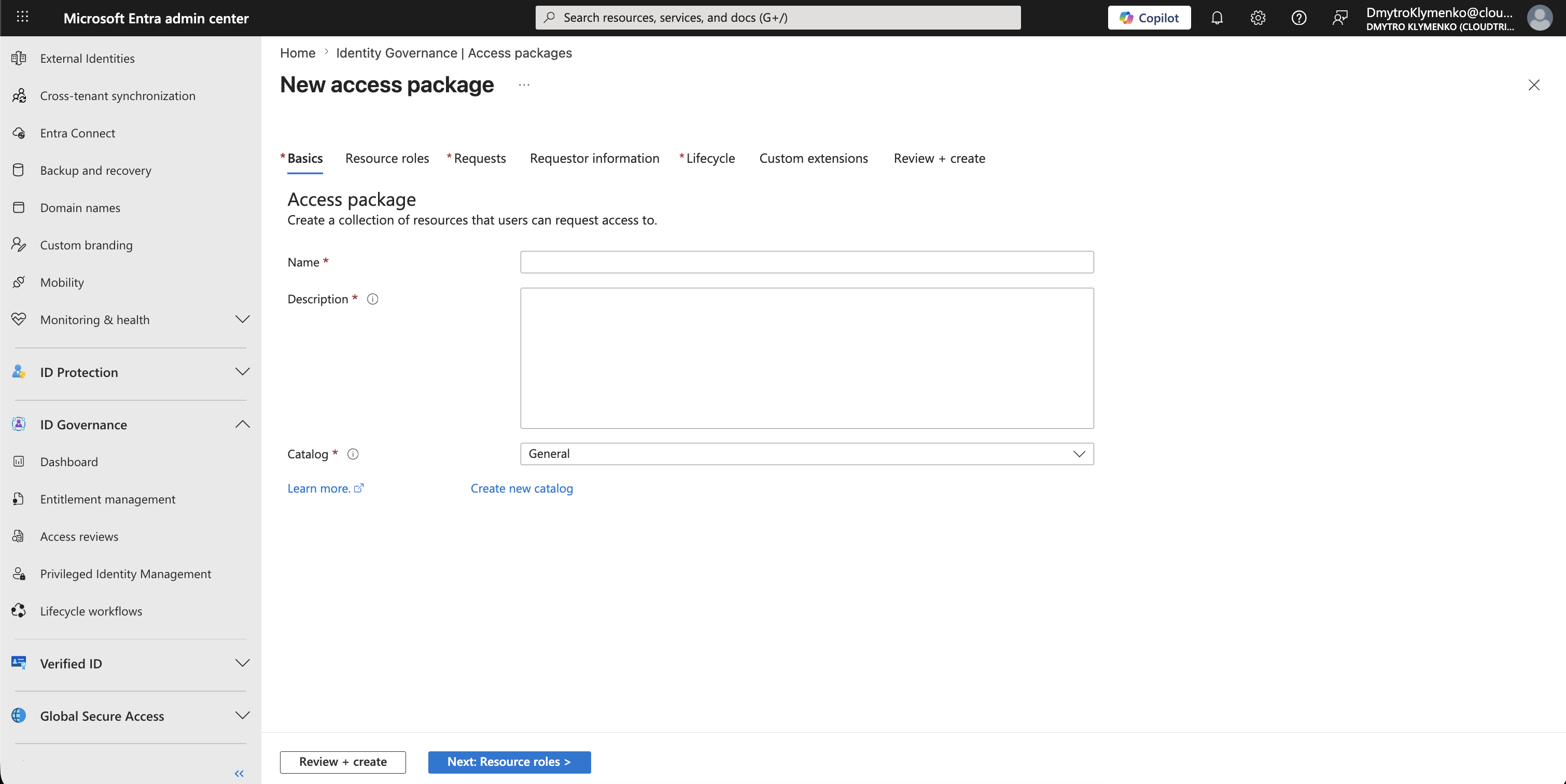Image resolution: width=1566 pixels, height=784 pixels.
Task: Open the Copilot button
Action: pyautogui.click(x=1149, y=18)
